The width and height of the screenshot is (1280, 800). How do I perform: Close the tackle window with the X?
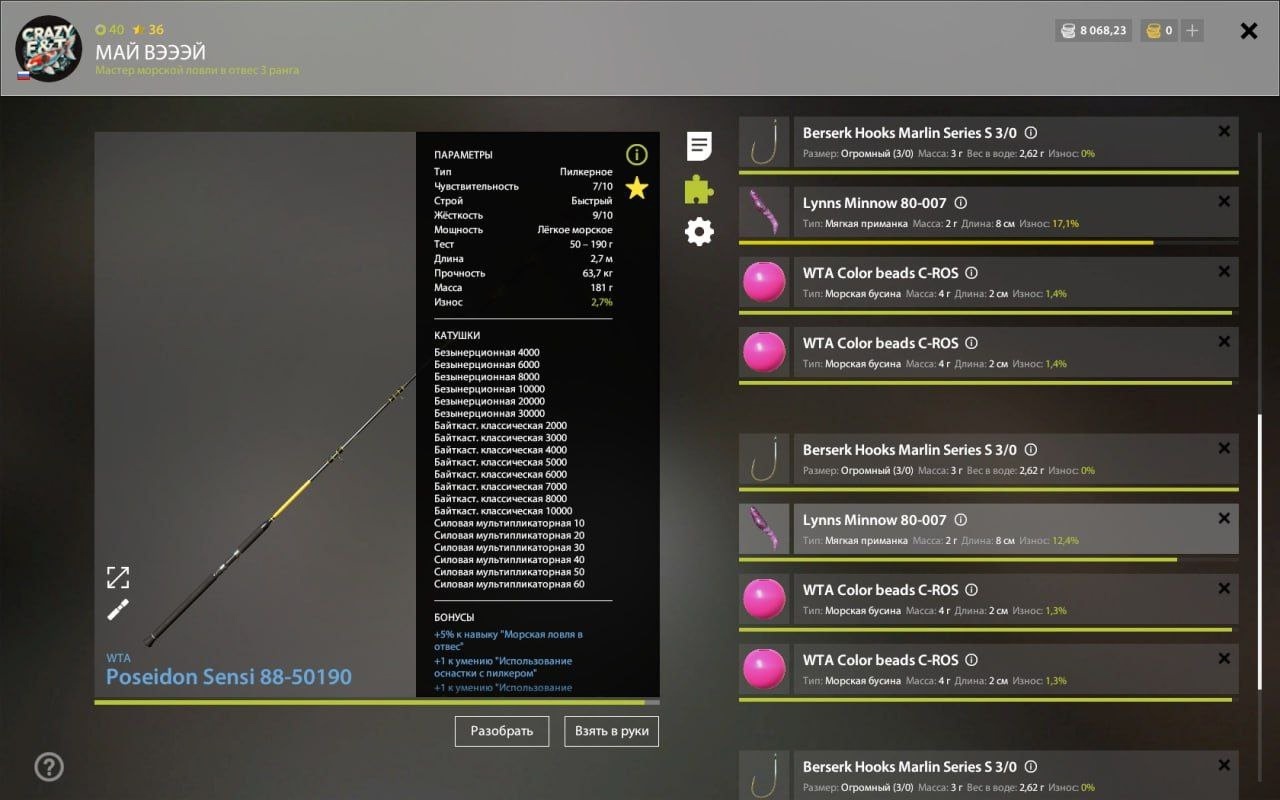[1249, 31]
